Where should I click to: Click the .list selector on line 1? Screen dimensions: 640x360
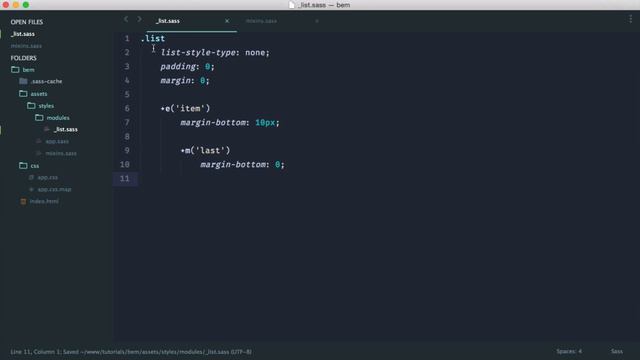(x=153, y=38)
